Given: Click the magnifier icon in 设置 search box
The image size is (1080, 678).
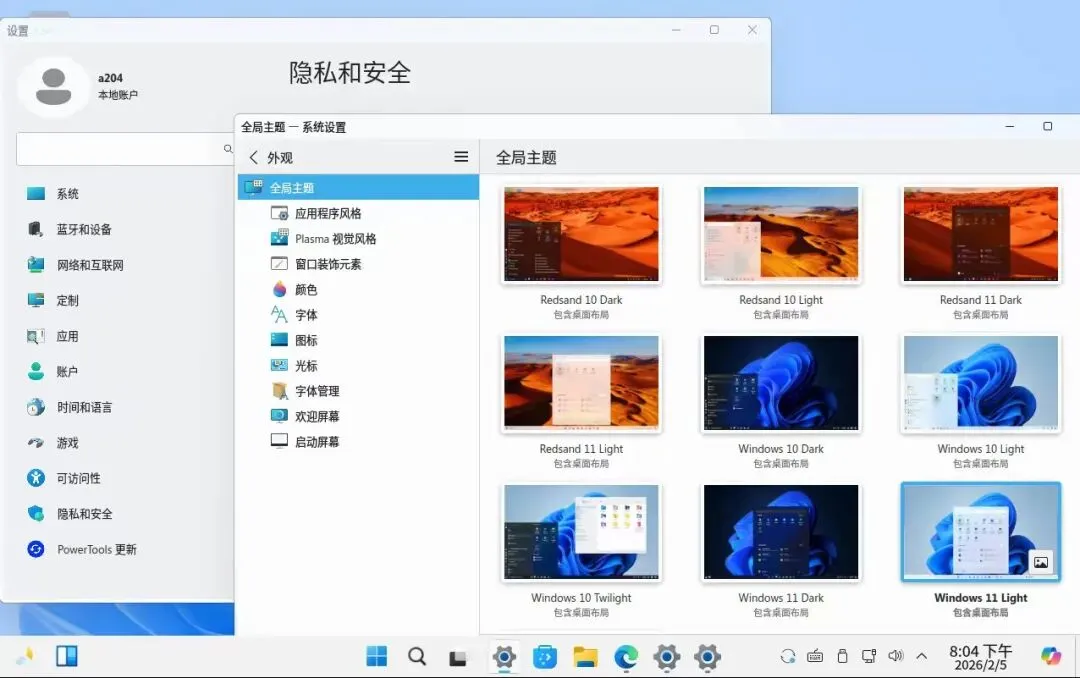Looking at the screenshot, I should tap(228, 149).
